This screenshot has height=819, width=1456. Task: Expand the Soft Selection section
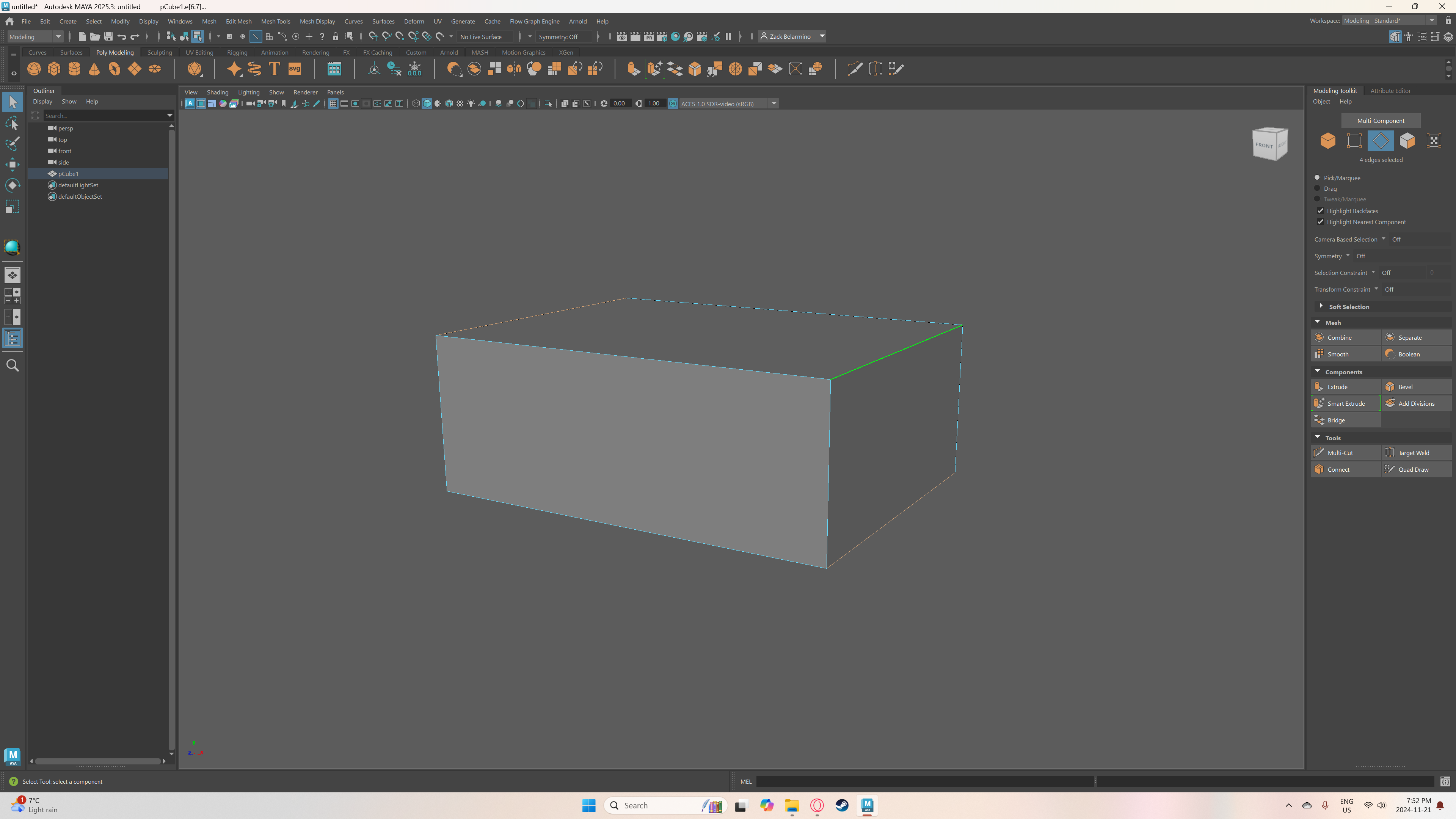tap(1321, 306)
